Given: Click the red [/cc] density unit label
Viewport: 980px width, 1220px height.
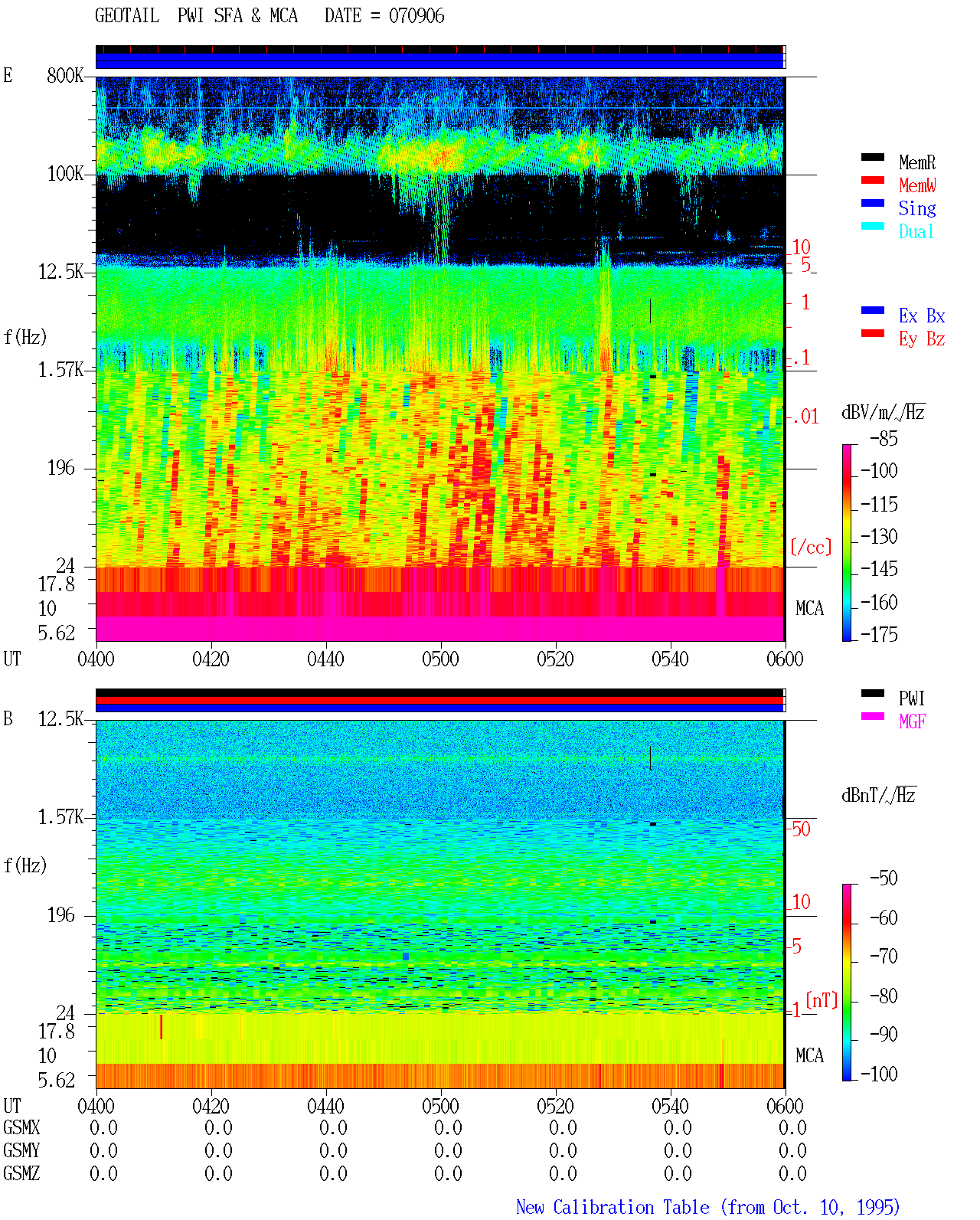Looking at the screenshot, I should tap(810, 547).
